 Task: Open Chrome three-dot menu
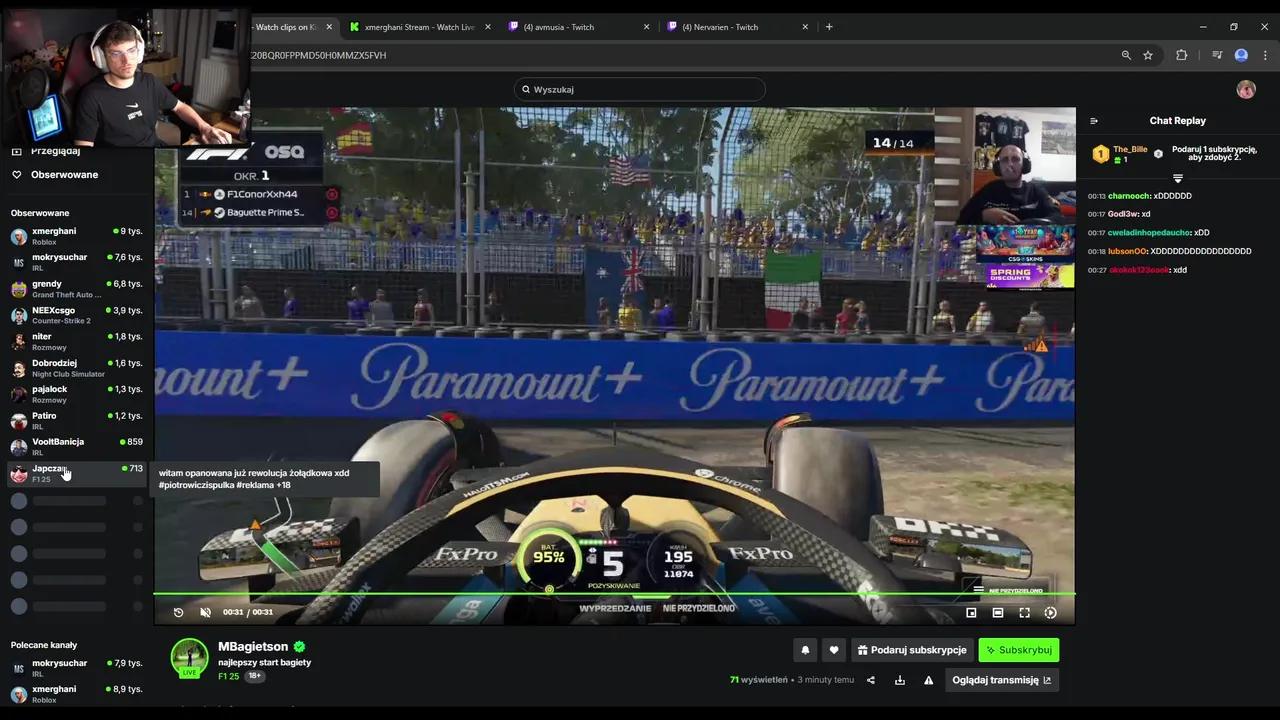pyautogui.click(x=1264, y=56)
